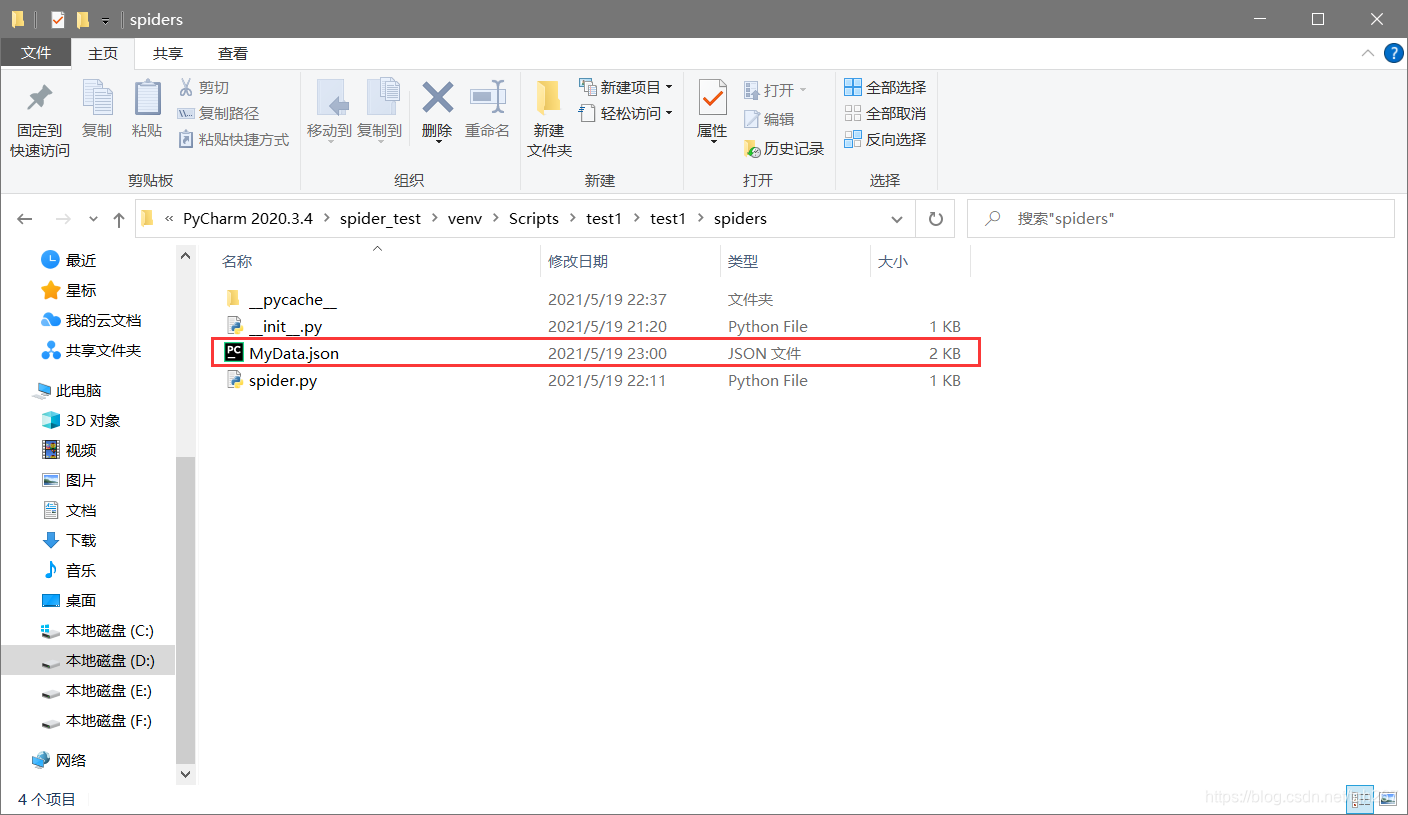The height and width of the screenshot is (815, 1408).
Task: Click the Copy (复制) ribbon icon
Action: click(x=97, y=98)
